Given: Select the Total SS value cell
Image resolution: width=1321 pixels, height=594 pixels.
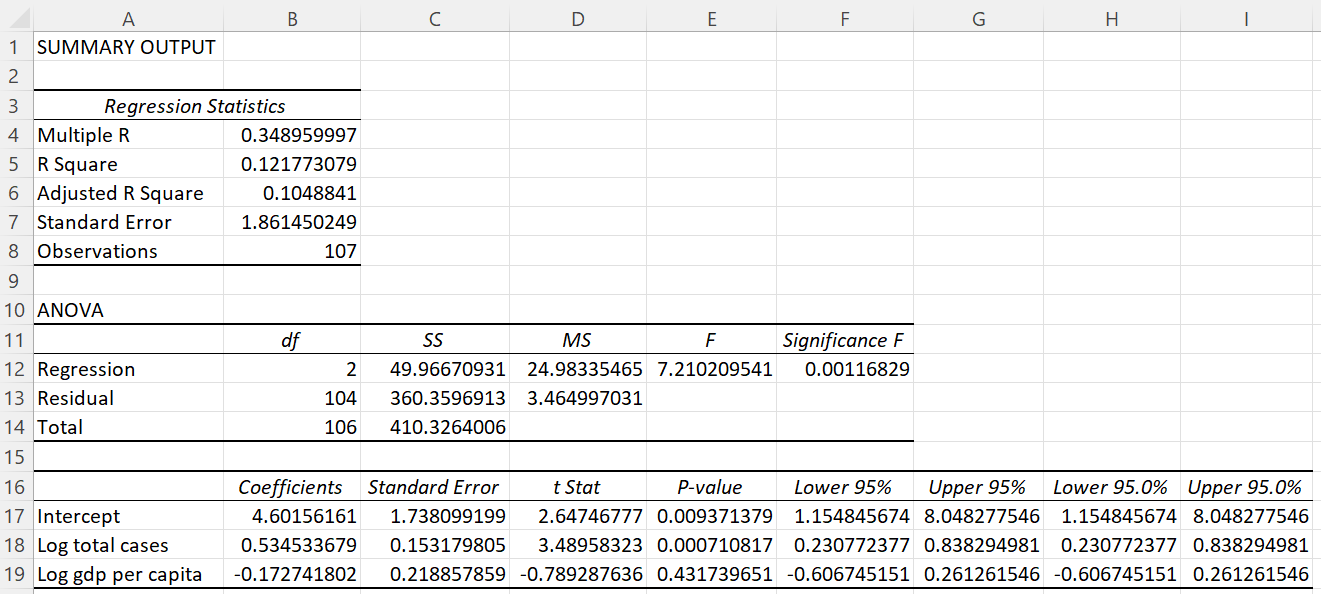Looking at the screenshot, I should (x=434, y=427).
